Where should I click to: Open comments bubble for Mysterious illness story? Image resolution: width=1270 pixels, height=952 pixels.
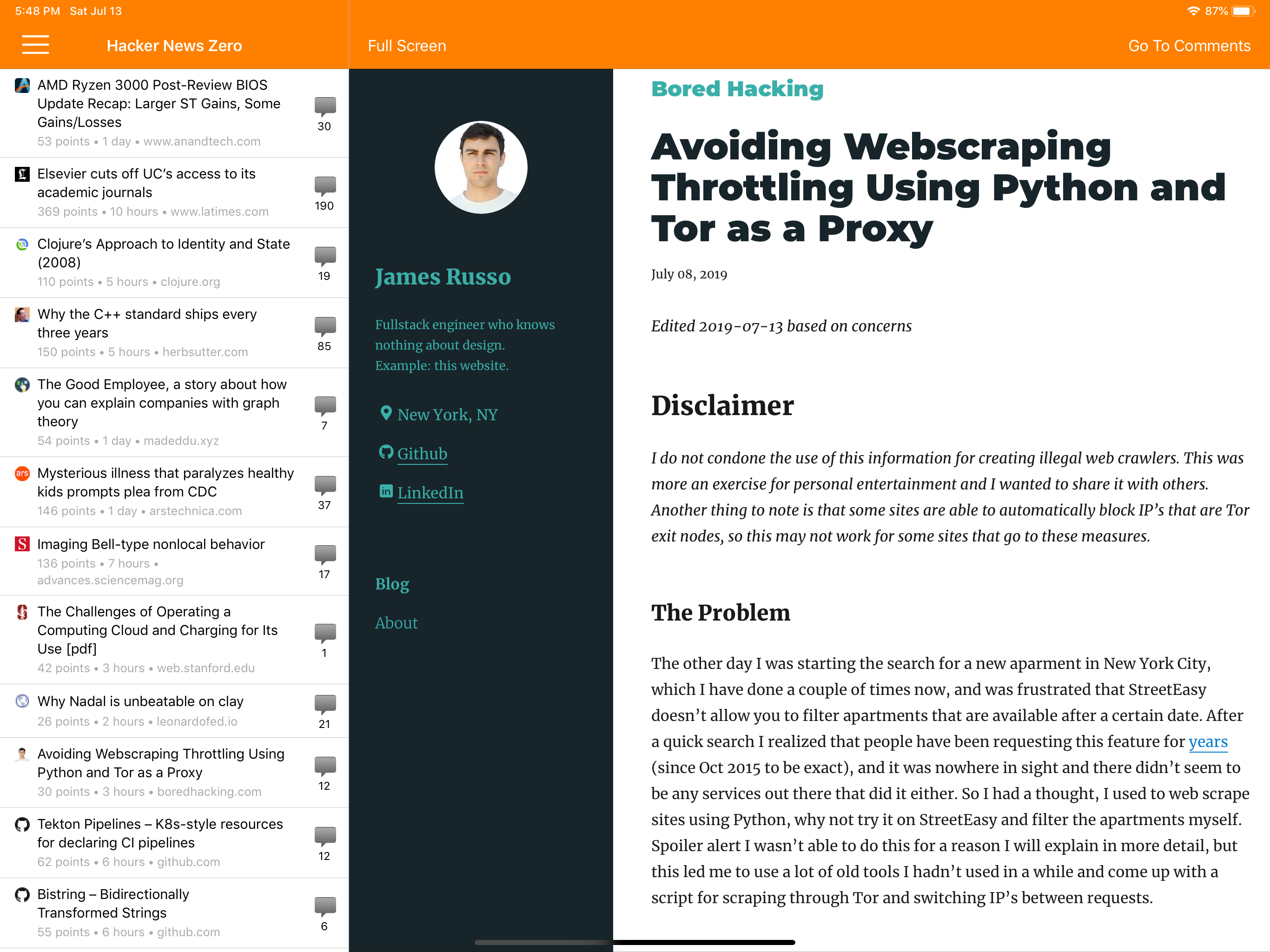325,493
